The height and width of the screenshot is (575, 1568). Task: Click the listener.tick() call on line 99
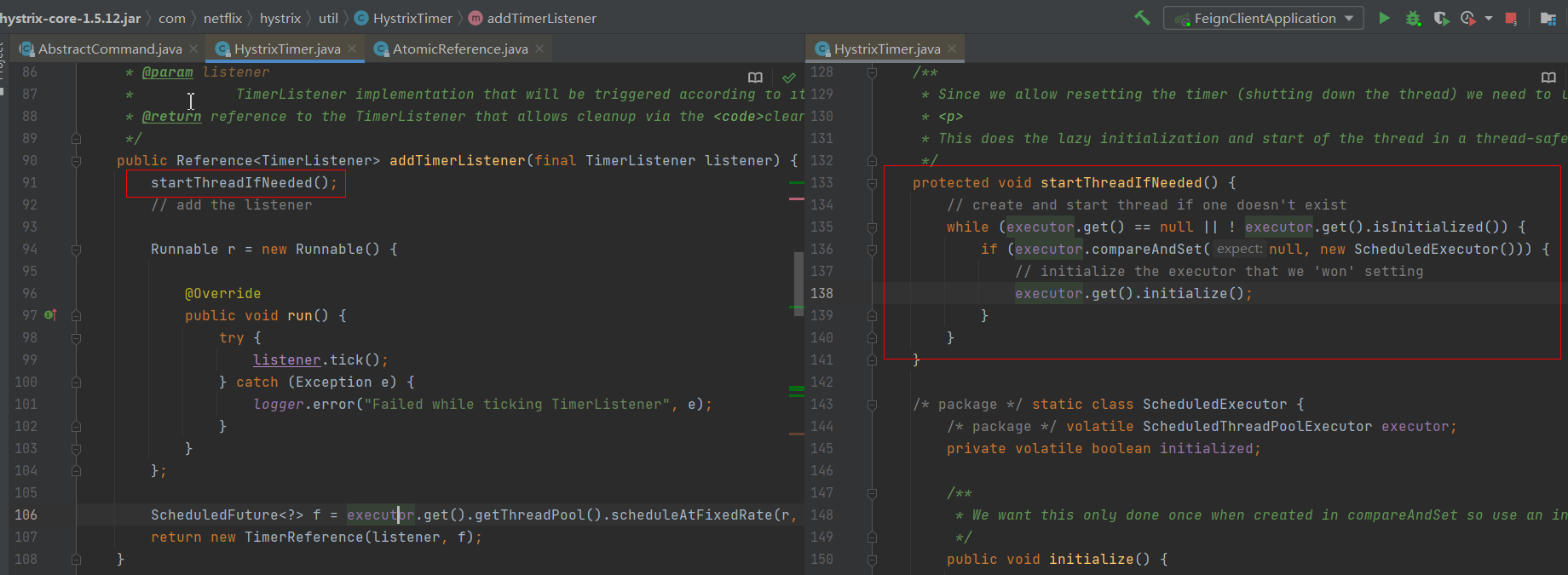point(320,359)
